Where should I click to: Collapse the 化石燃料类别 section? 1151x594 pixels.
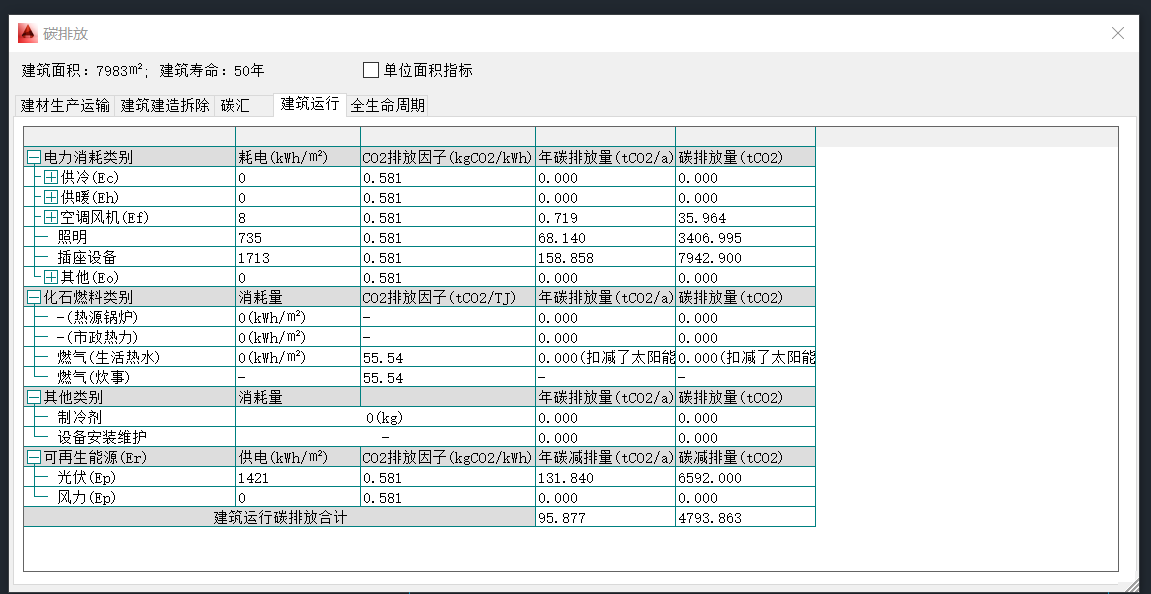(34, 297)
